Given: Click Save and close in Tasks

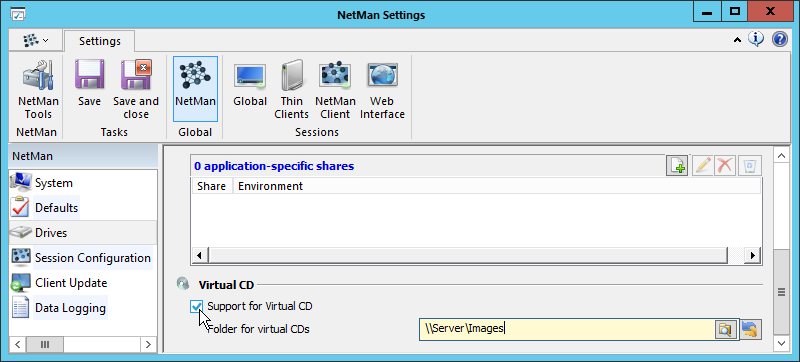Looking at the screenshot, I should coord(136,90).
